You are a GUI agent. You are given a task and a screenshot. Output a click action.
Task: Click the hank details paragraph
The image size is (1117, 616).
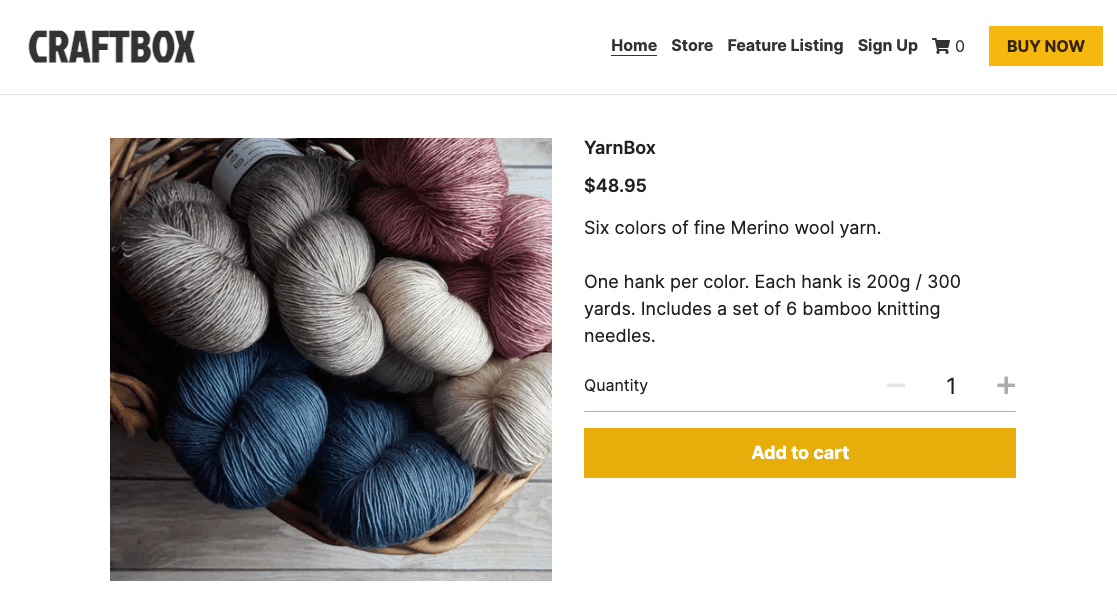coord(772,308)
